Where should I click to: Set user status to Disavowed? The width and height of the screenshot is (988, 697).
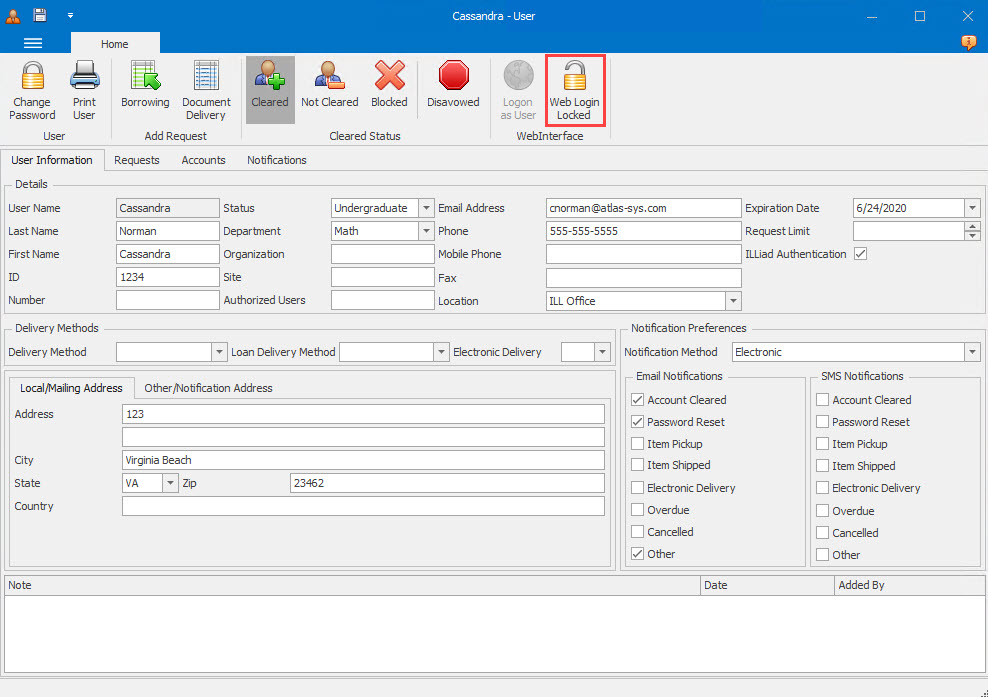[x=453, y=78]
